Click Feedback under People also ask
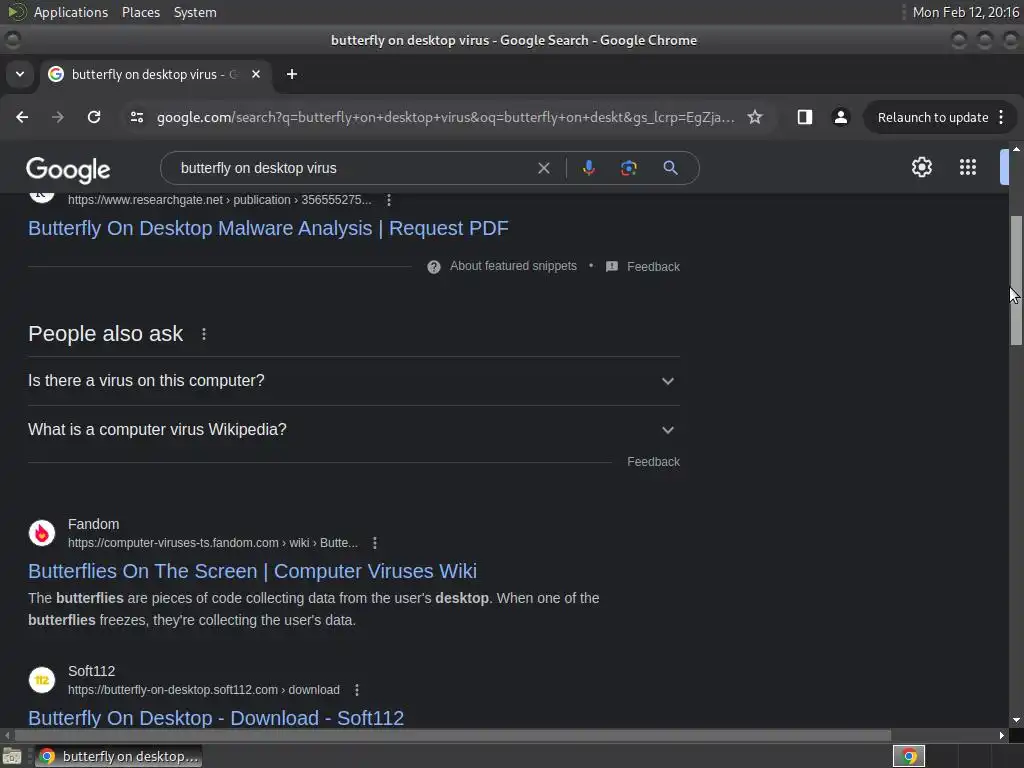The image size is (1024, 768). pos(653,462)
